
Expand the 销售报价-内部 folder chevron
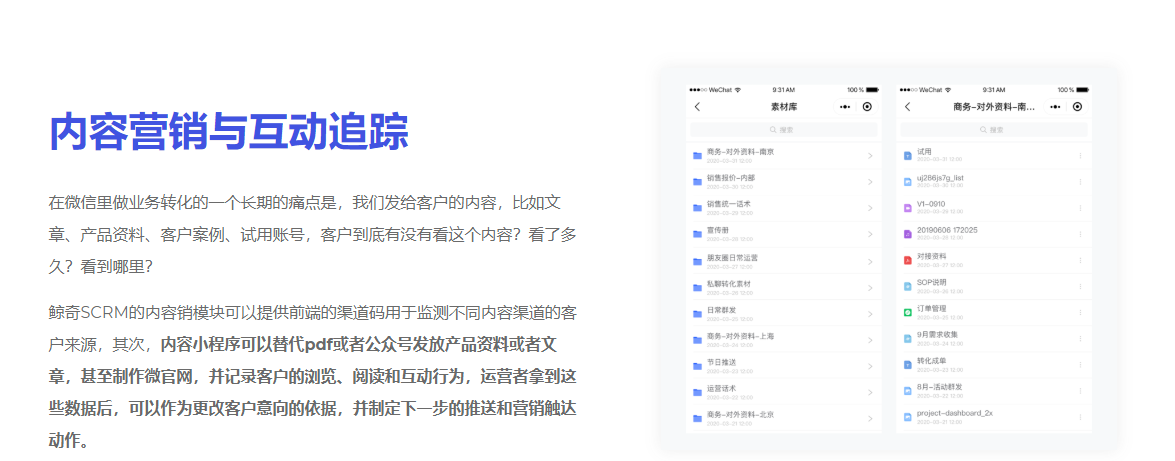tap(870, 182)
